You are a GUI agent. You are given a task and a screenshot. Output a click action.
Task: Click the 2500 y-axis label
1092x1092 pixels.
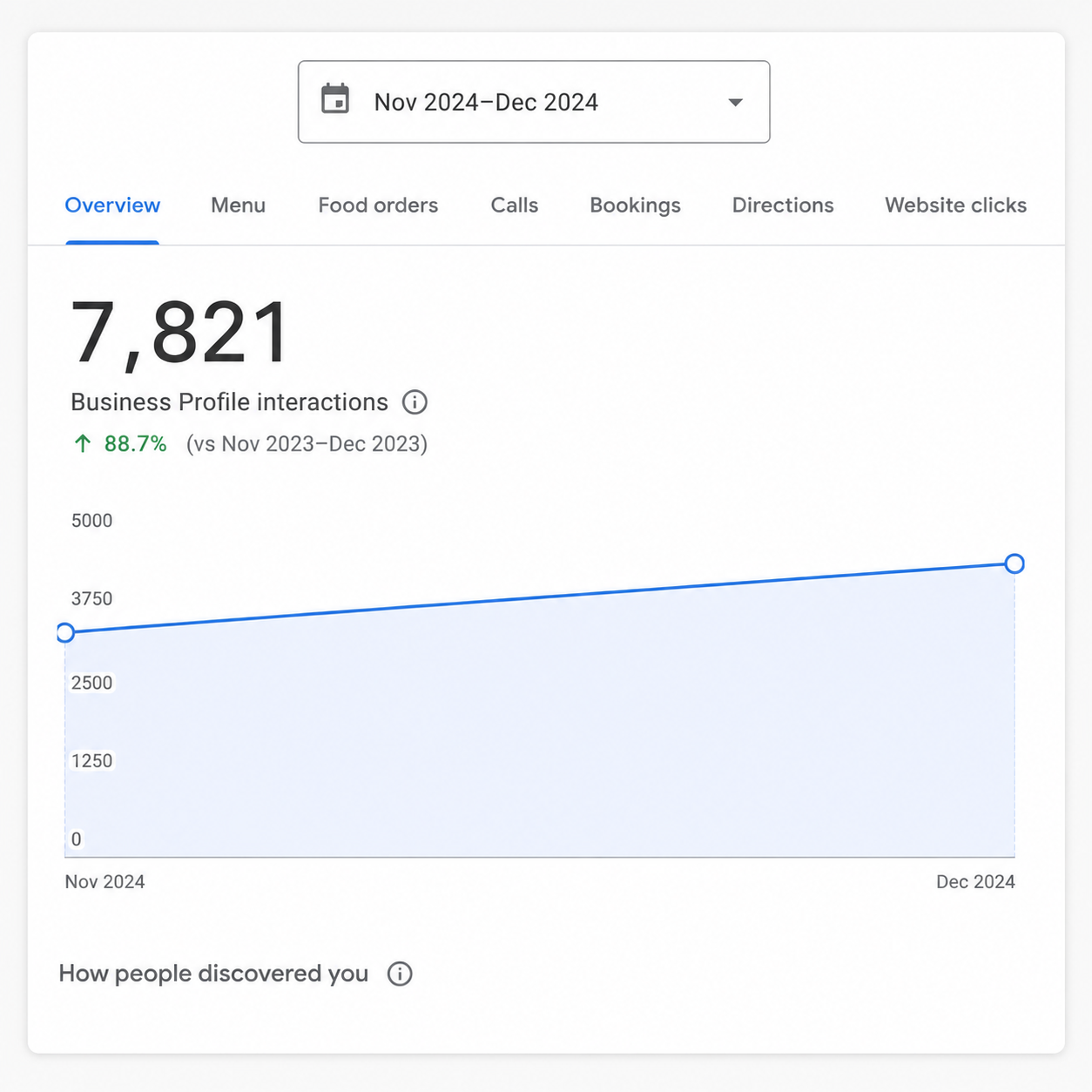click(x=91, y=683)
